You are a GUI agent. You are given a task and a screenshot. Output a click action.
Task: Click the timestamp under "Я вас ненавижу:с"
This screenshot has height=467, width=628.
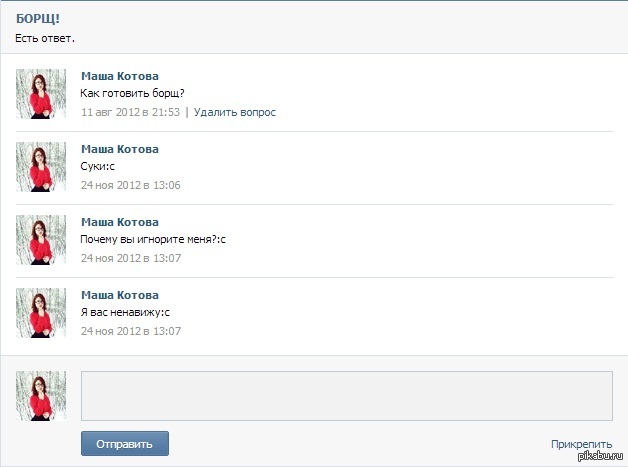point(130,331)
